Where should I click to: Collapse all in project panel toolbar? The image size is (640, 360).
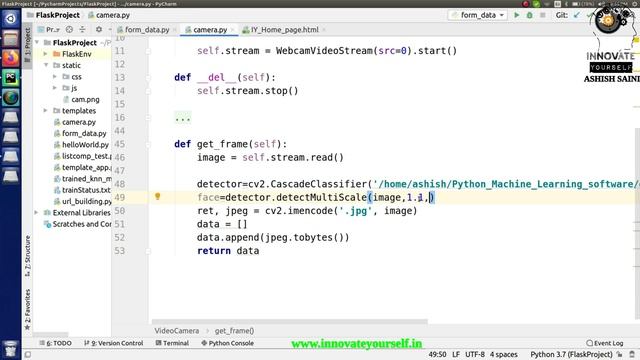pyautogui.click(x=82, y=29)
